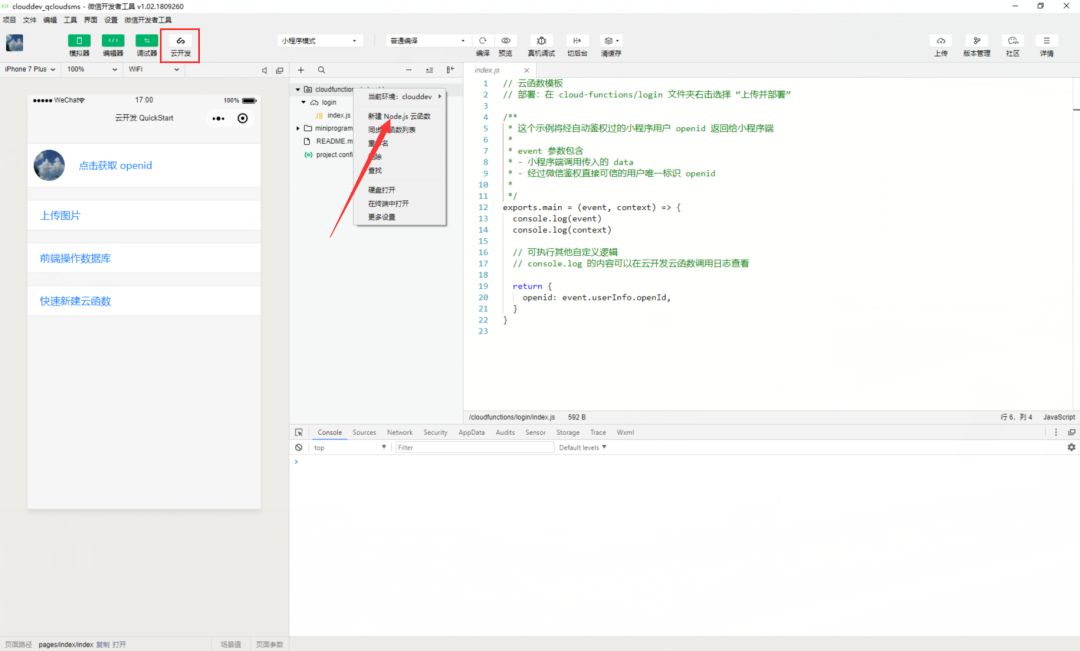Click the 编译 compile refresh icon

[483, 41]
